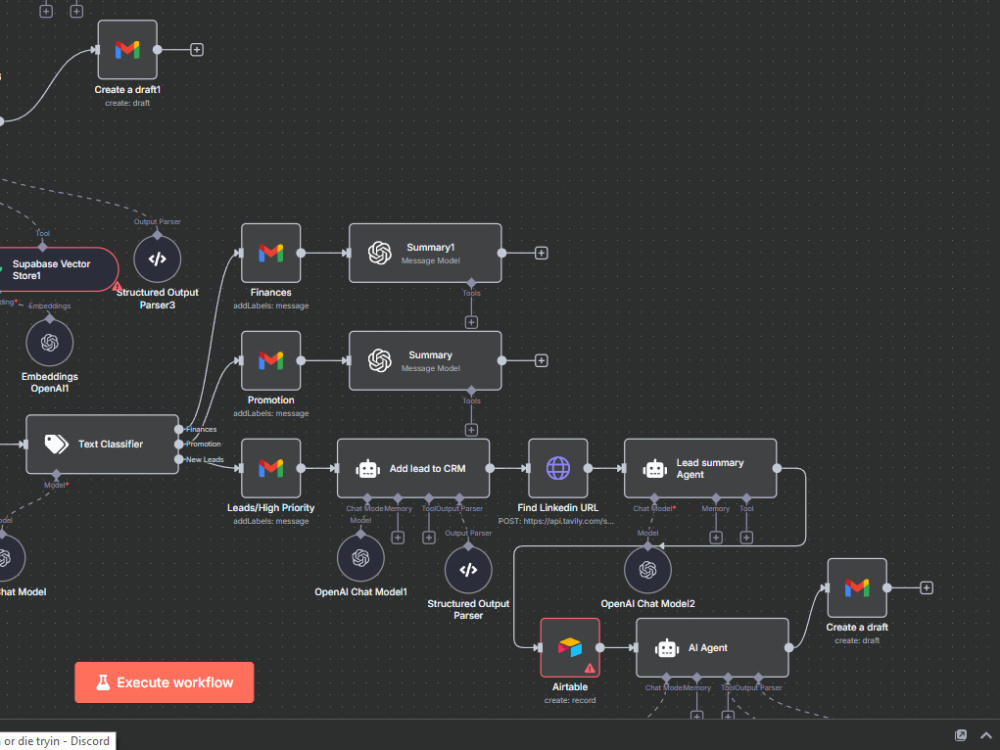1000x750 pixels.
Task: Add tool to Lead summary Agent
Action: click(x=746, y=538)
